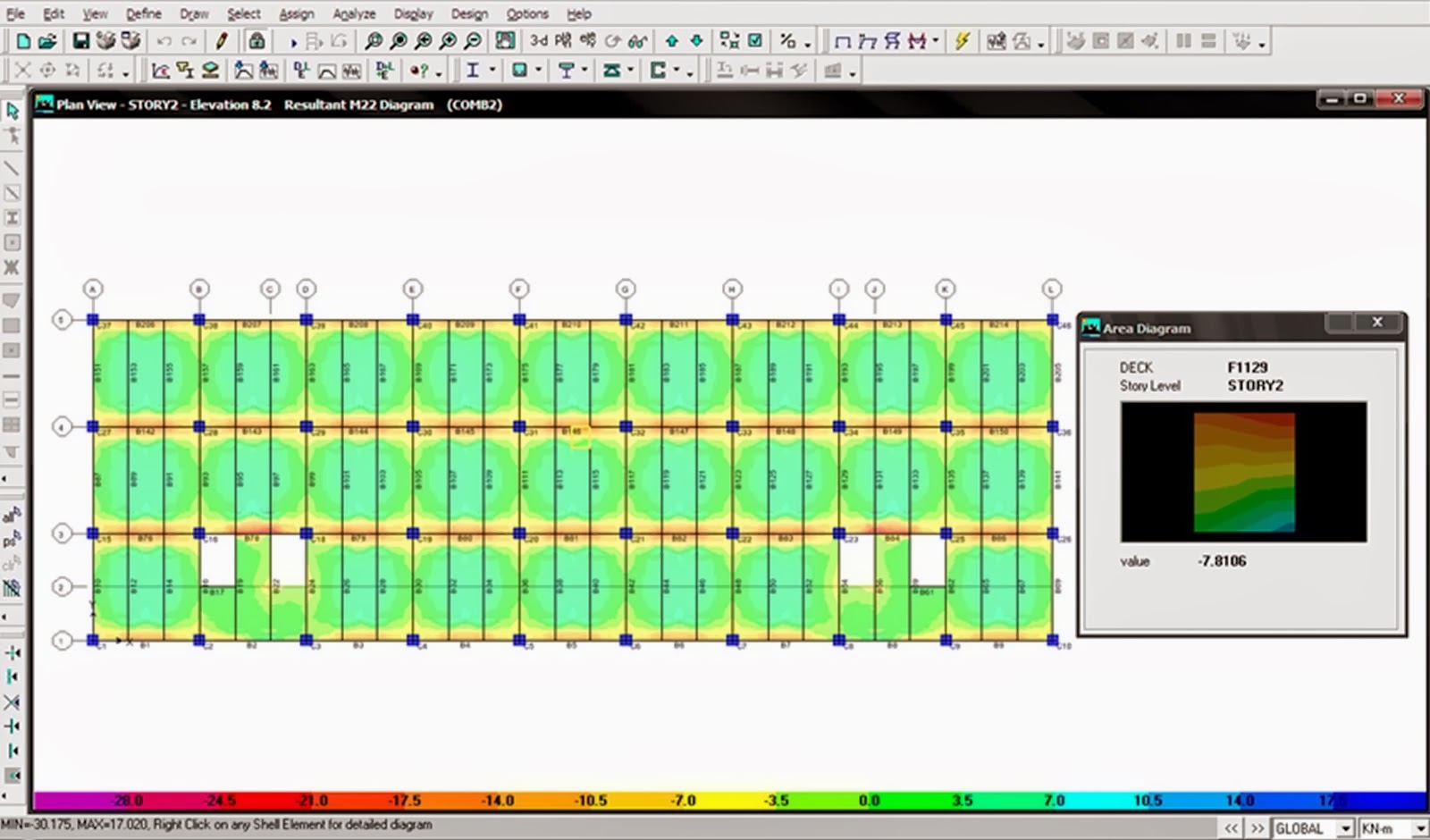Open the Display menu
The height and width of the screenshot is (840, 1430).
point(413,13)
